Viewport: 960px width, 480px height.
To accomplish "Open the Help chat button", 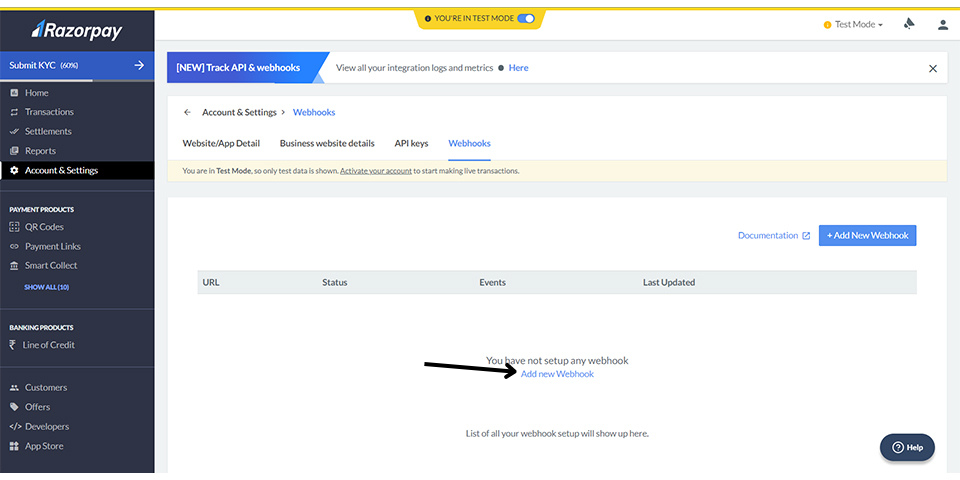I will click(907, 447).
